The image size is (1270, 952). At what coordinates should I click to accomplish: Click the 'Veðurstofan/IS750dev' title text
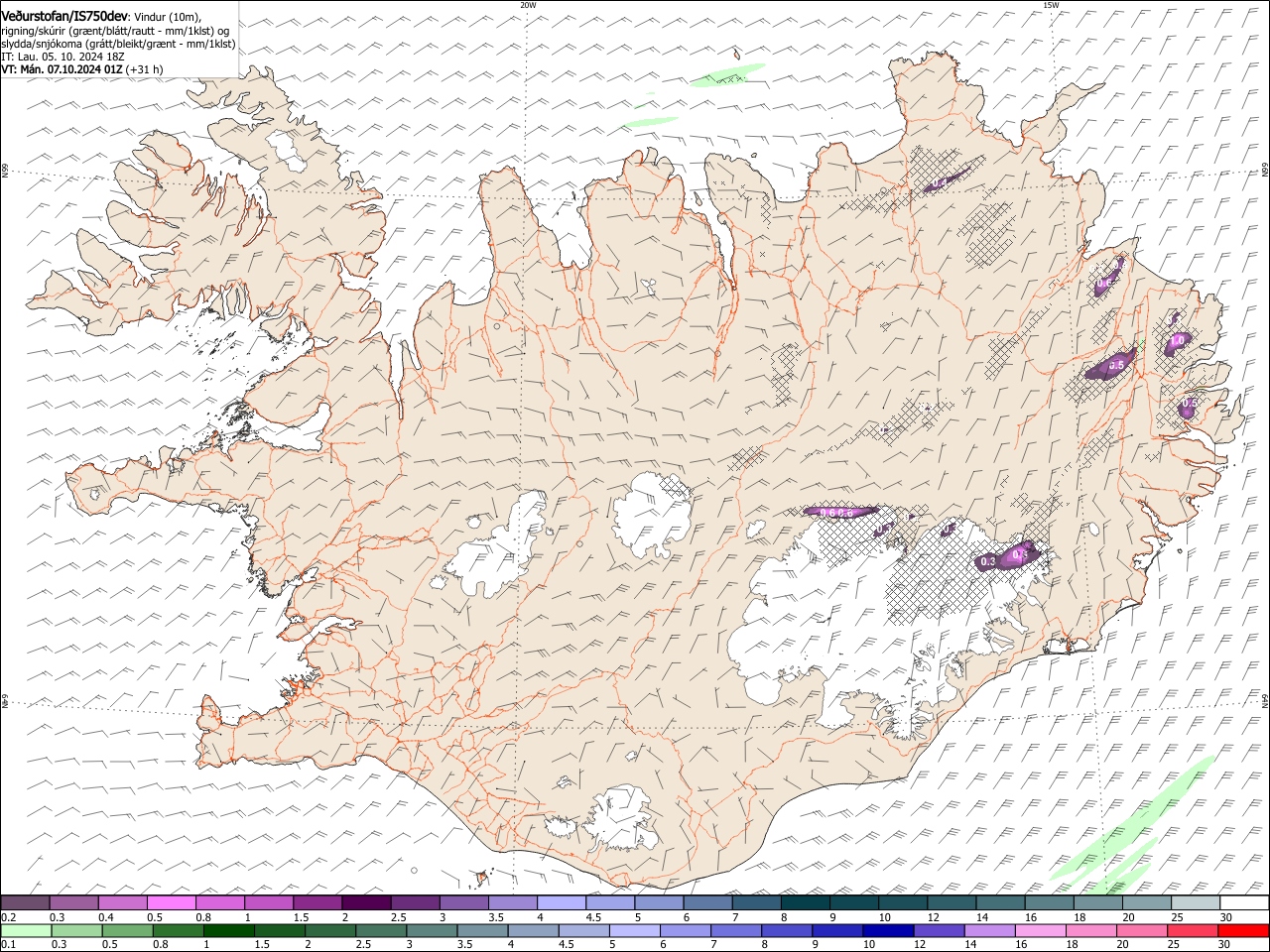tap(64, 15)
